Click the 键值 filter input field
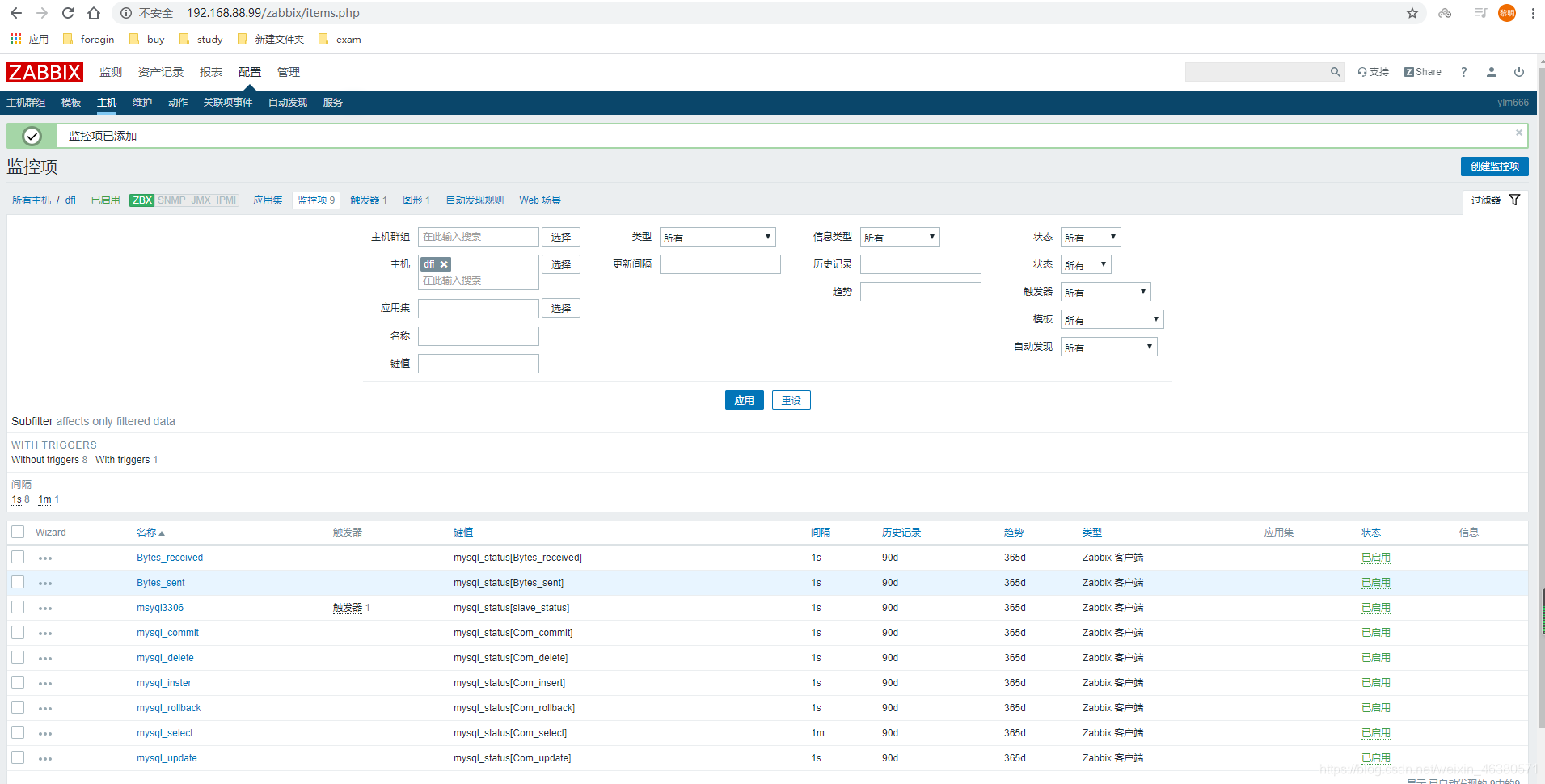This screenshot has height=784, width=1545. [479, 363]
